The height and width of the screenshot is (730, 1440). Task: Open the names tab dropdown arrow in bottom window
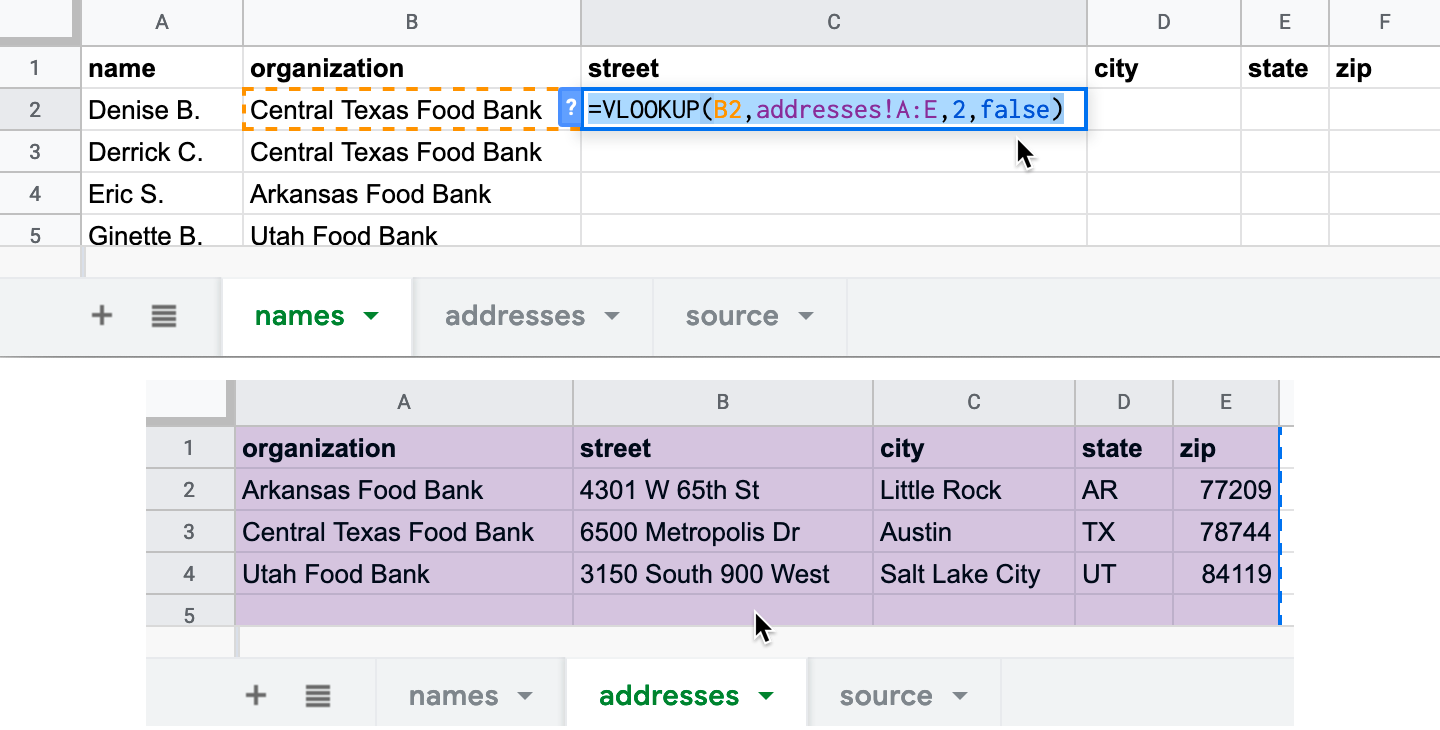(x=524, y=696)
